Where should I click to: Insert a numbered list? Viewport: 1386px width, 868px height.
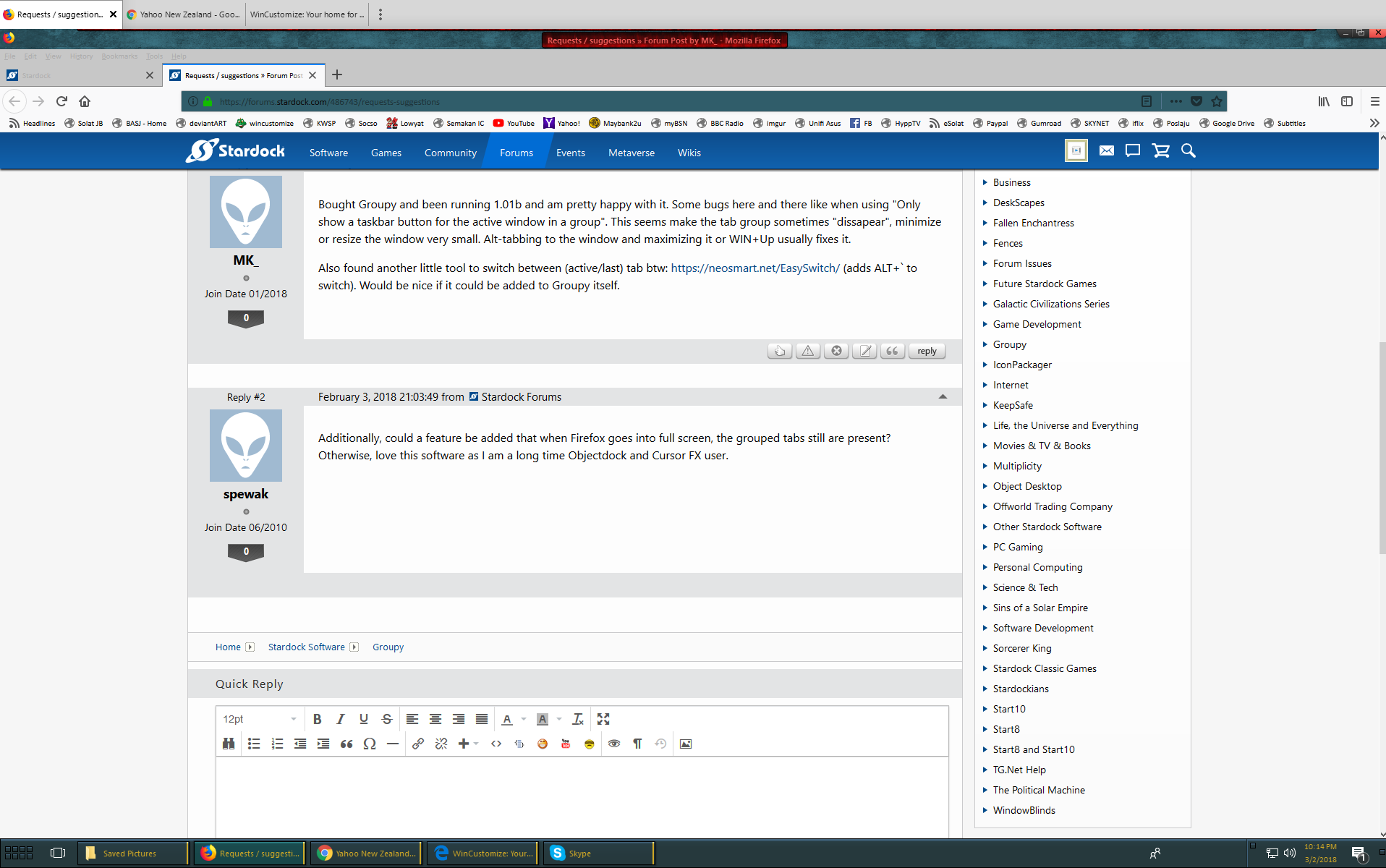coord(277,744)
